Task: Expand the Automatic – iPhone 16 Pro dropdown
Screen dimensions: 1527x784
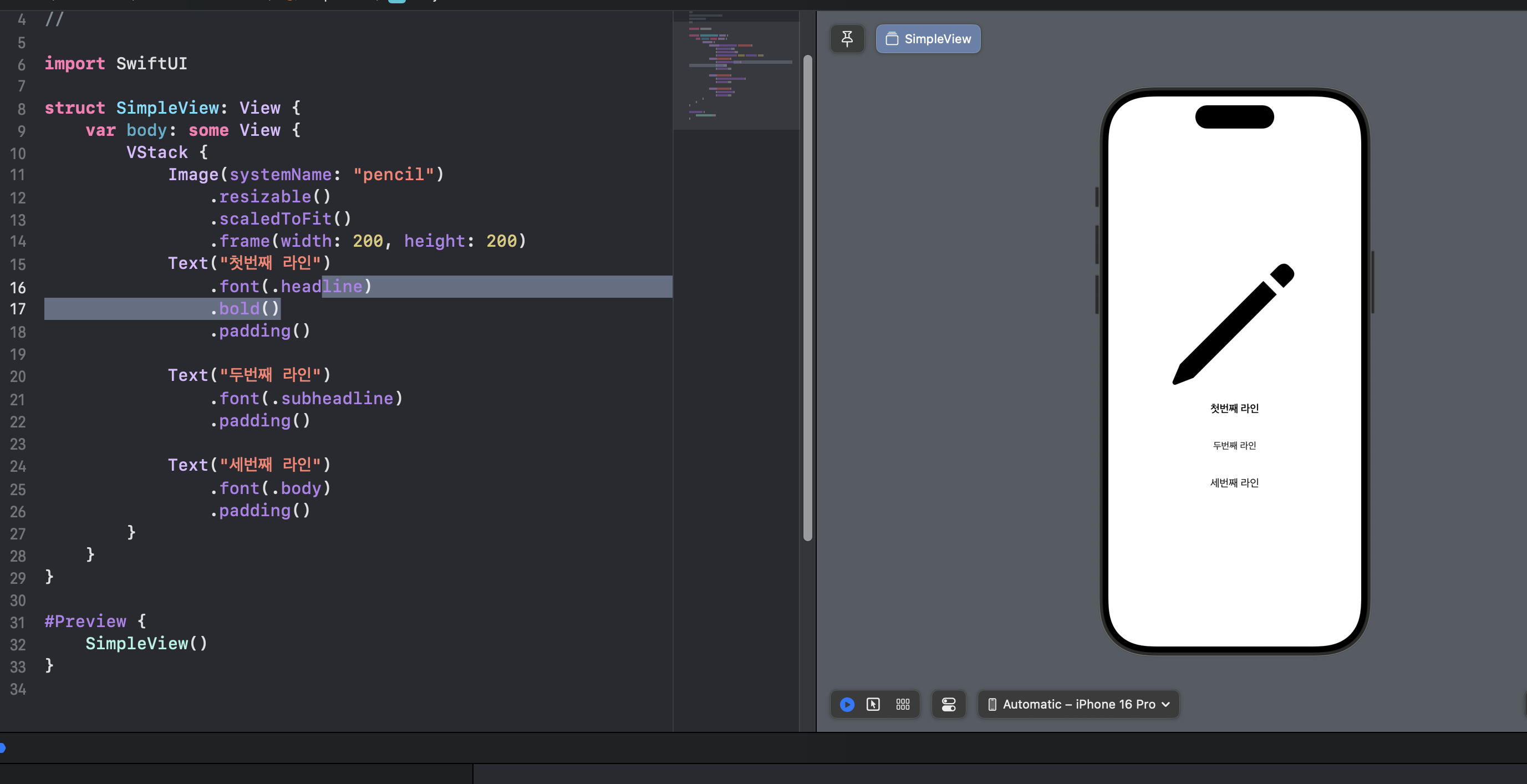Action: point(1079,704)
